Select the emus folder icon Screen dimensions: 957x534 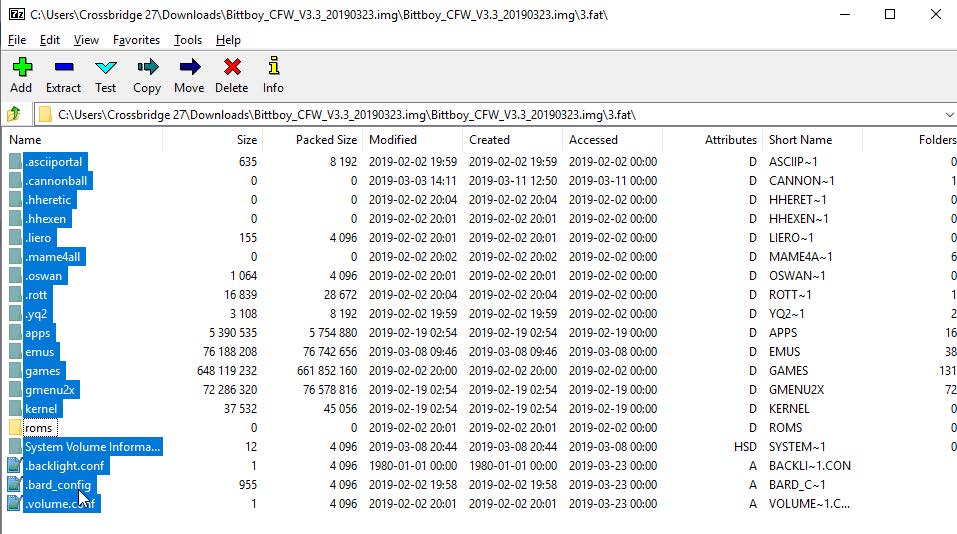pos(15,352)
